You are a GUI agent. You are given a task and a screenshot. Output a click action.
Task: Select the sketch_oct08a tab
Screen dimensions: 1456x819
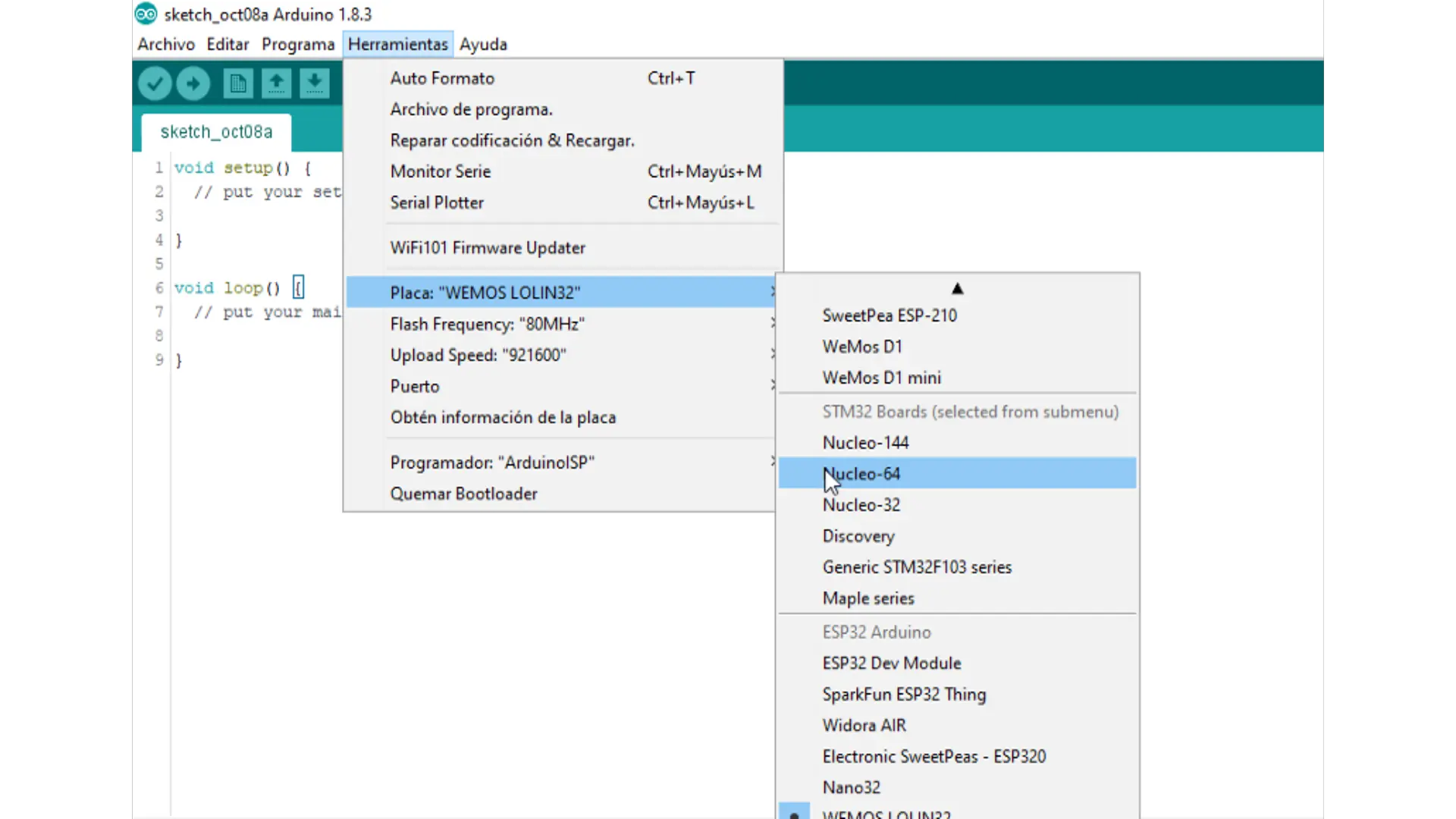click(216, 132)
